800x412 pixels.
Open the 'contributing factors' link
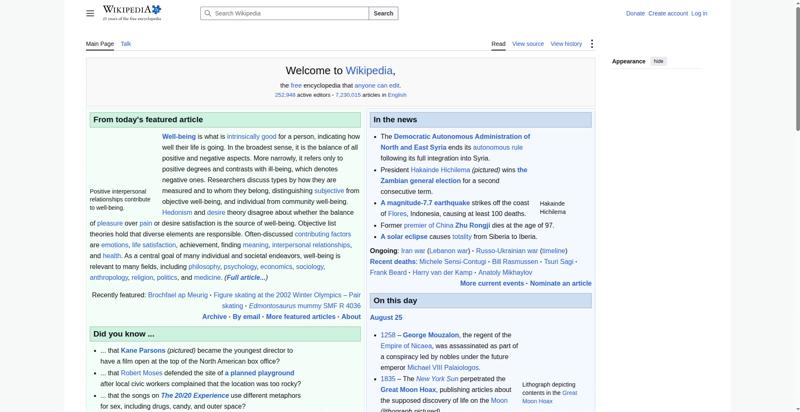[x=323, y=234]
